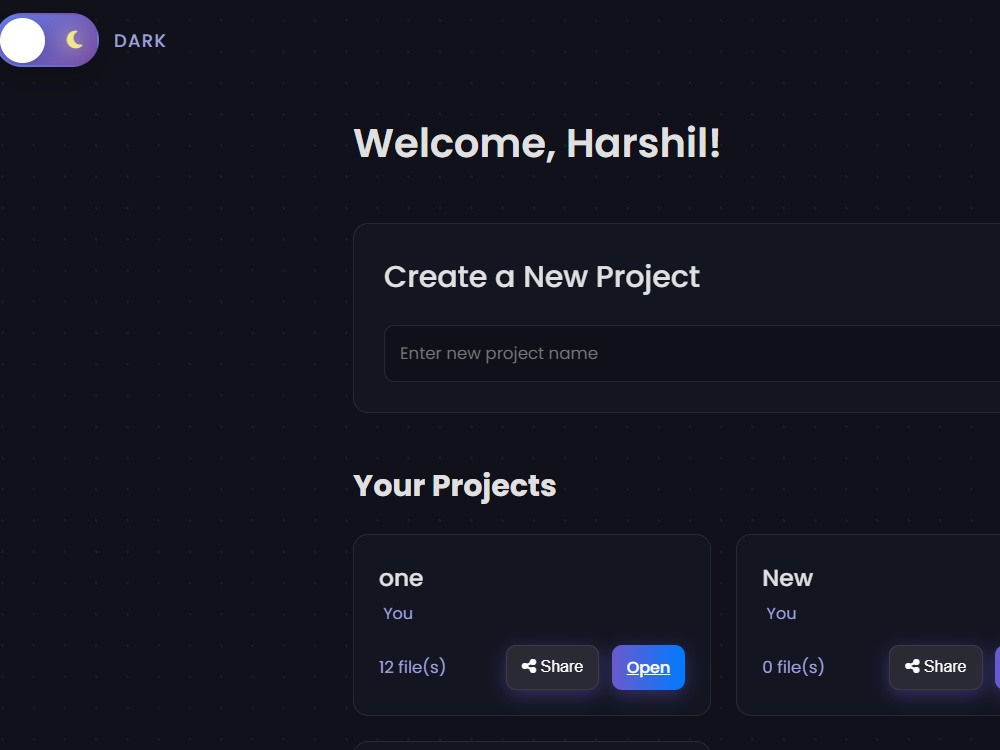Click the DARK theme label
The height and width of the screenshot is (750, 1000).
click(x=140, y=41)
